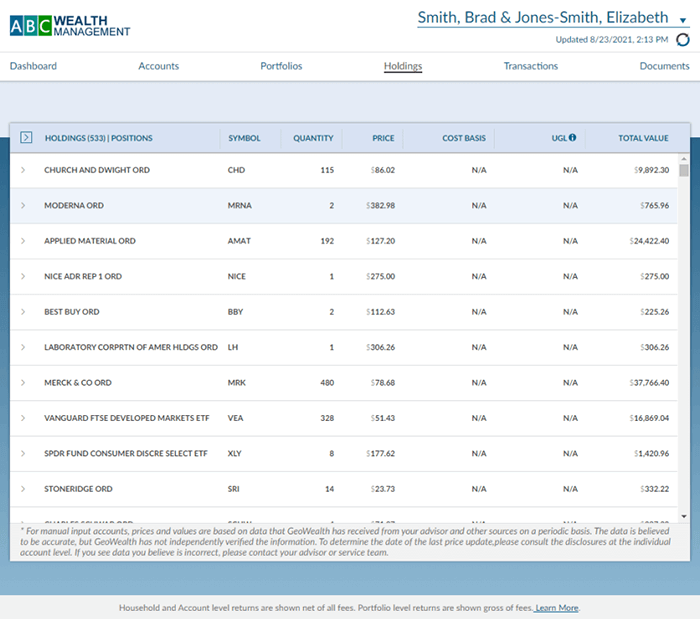This screenshot has width=700, height=619.
Task: Click the CHD symbol cell
Action: pyautogui.click(x=236, y=170)
